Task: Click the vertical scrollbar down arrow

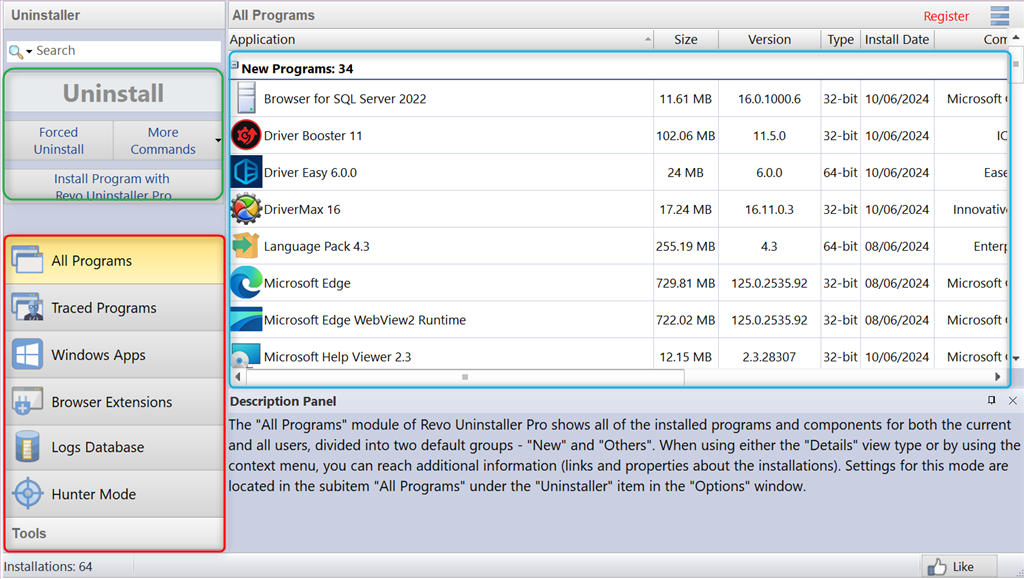Action: point(1016,358)
